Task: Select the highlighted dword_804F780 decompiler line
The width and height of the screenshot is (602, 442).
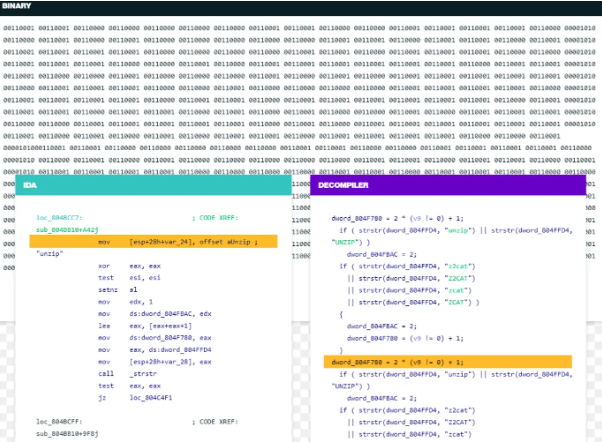Action: click(448, 362)
